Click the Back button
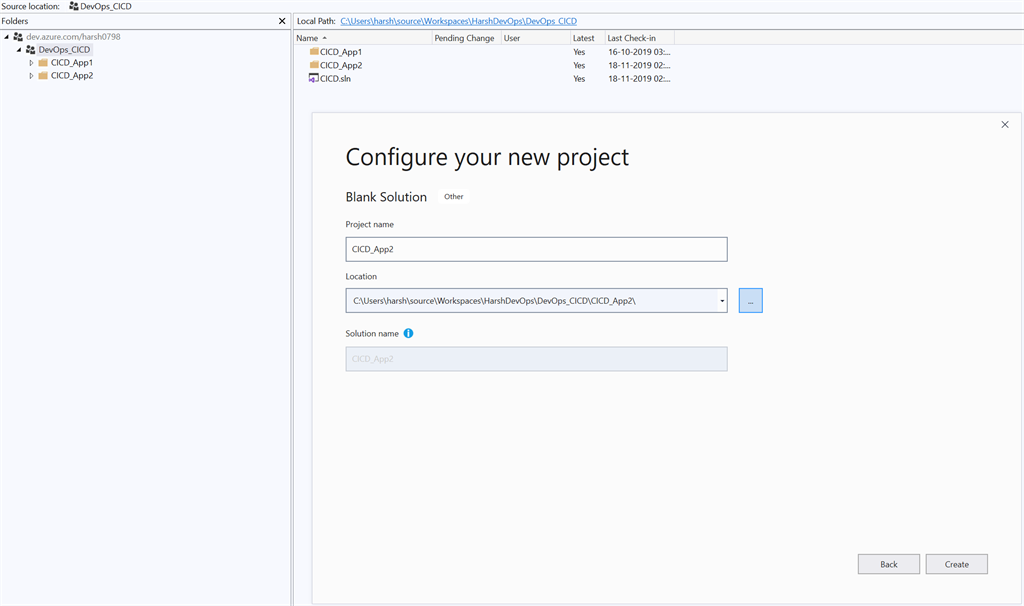The width and height of the screenshot is (1024, 606). (x=888, y=563)
